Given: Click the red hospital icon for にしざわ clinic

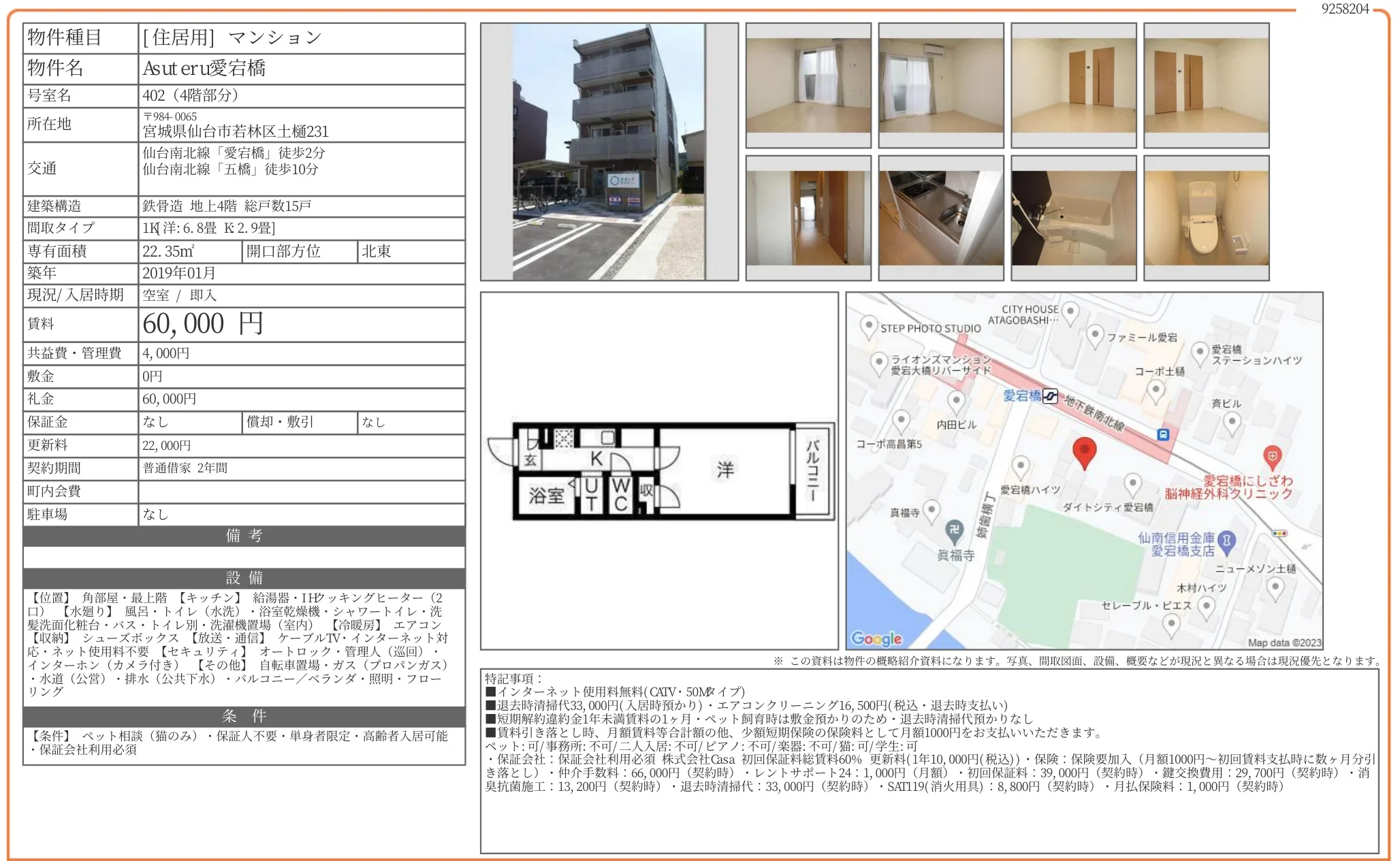Looking at the screenshot, I should [x=1272, y=457].
